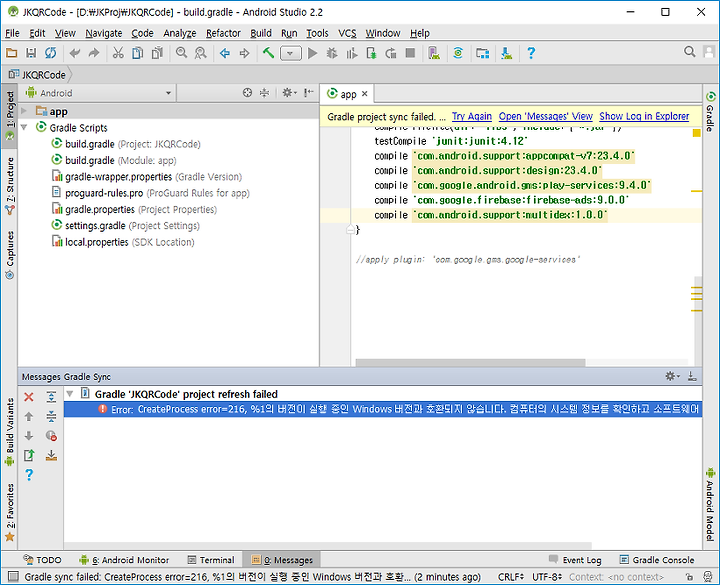Open Project panel gear settings dropdown
The height and width of the screenshot is (585, 720).
click(x=289, y=93)
